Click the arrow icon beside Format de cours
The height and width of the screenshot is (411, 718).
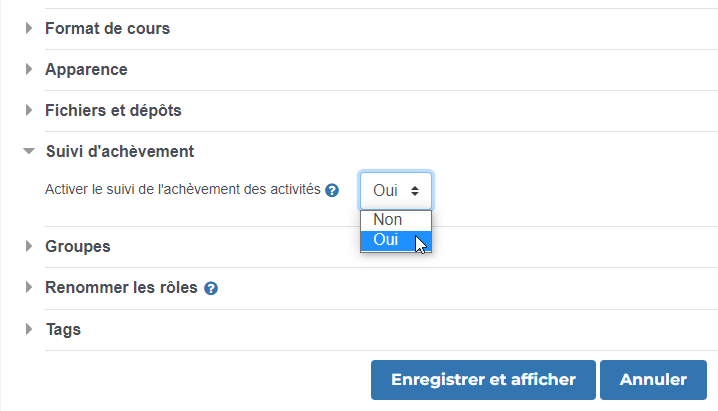(28, 29)
